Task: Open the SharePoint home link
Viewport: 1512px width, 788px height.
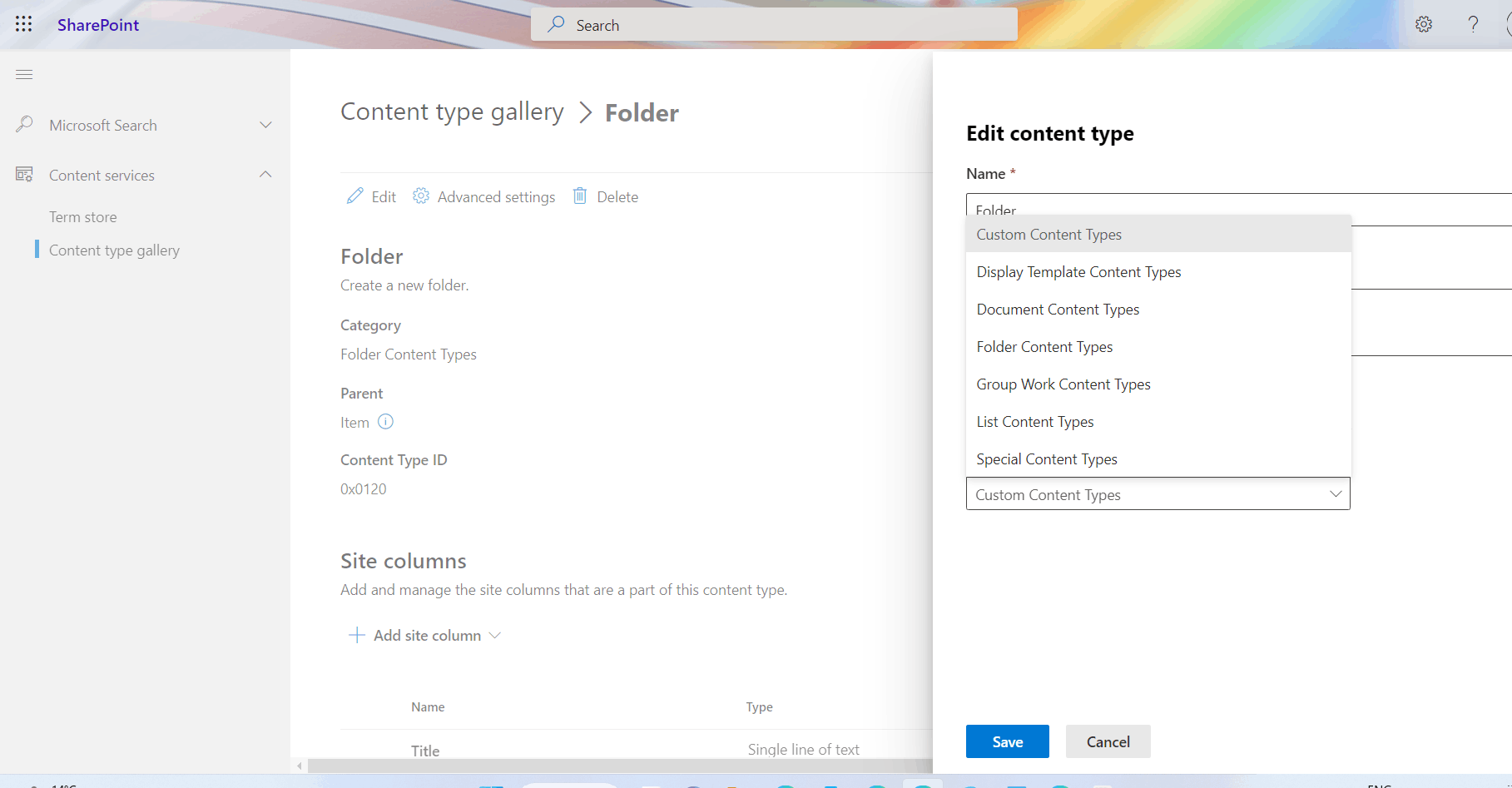Action: click(97, 25)
